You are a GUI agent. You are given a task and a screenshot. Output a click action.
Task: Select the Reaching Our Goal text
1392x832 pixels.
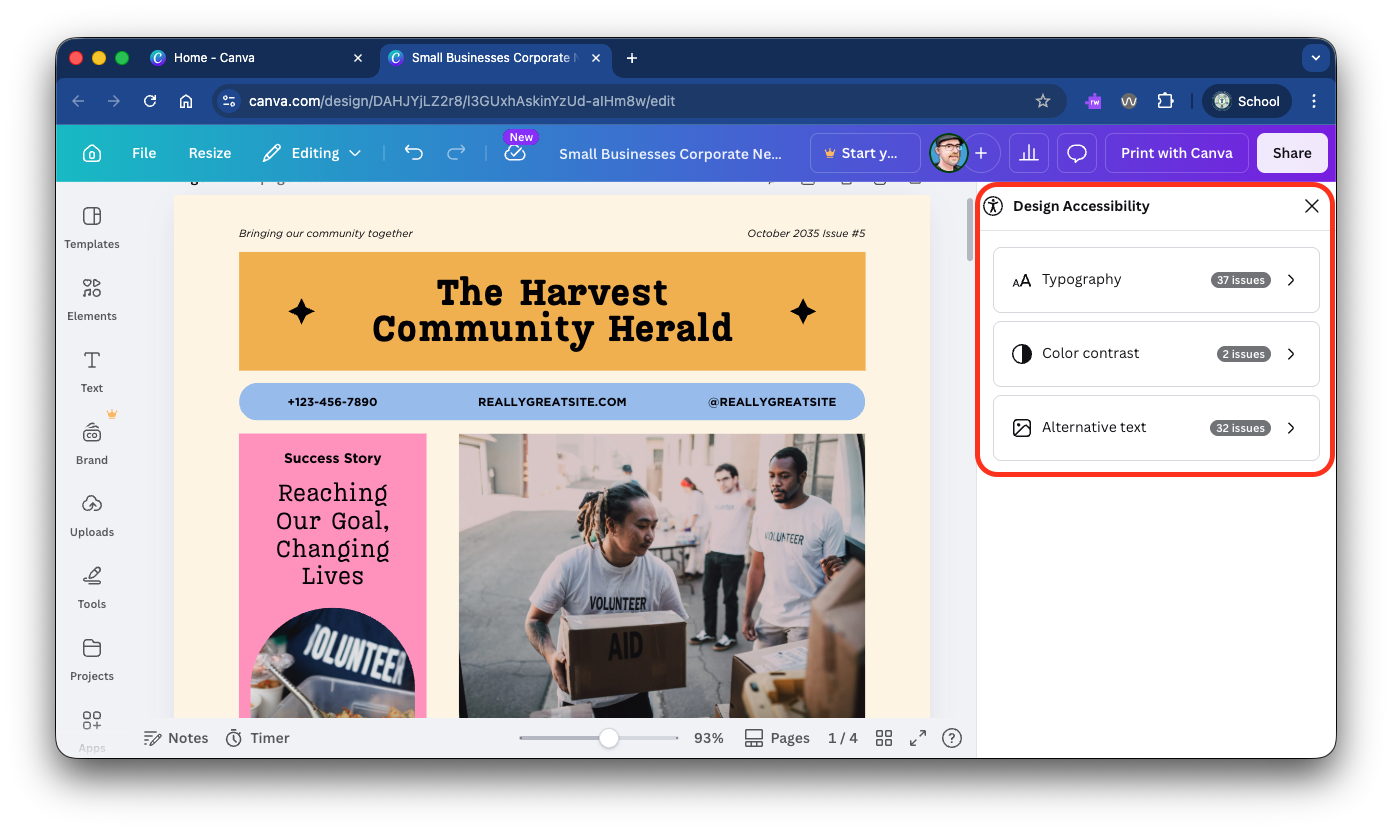pyautogui.click(x=333, y=534)
